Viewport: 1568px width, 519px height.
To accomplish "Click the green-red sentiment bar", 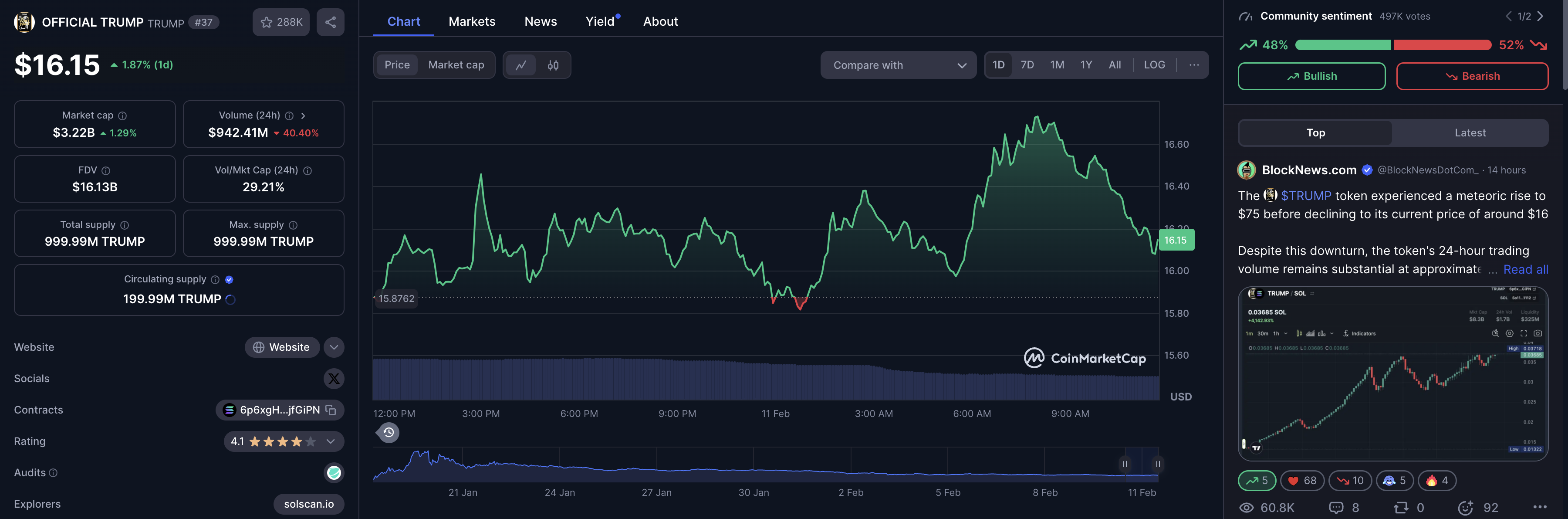I will [x=1393, y=45].
